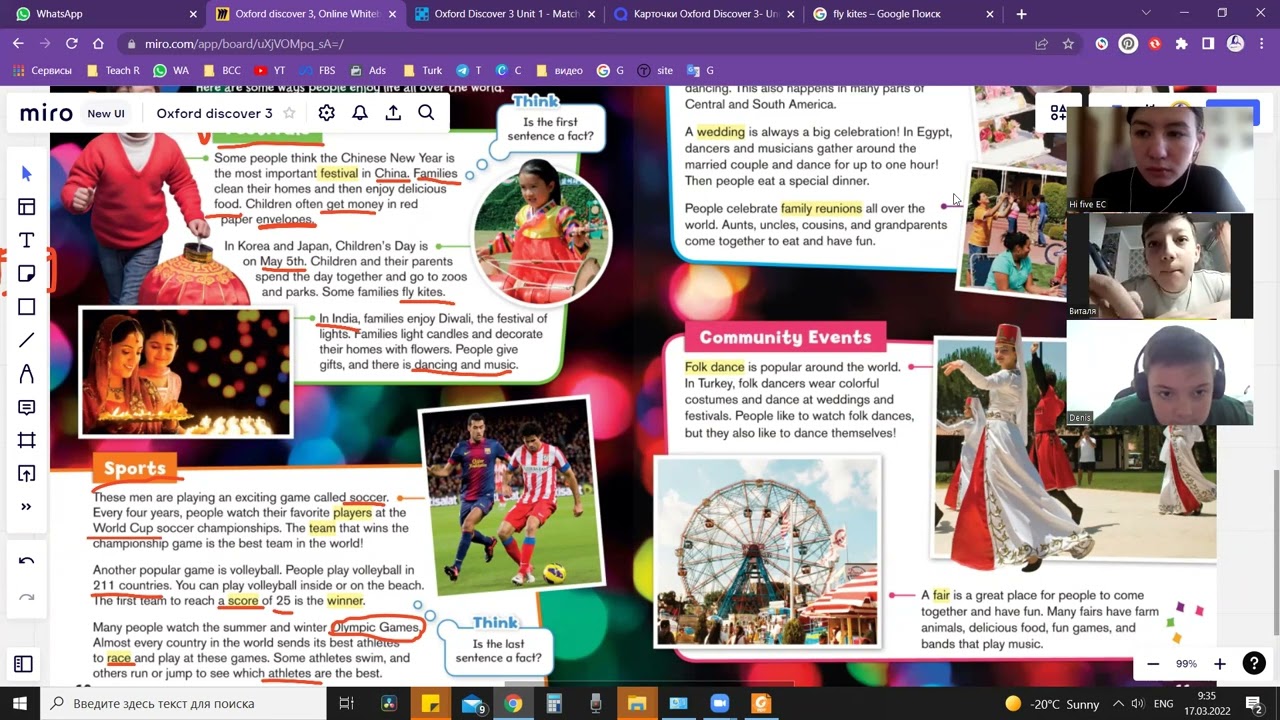Click the 99% zoom level
1280x720 pixels.
tap(1186, 664)
